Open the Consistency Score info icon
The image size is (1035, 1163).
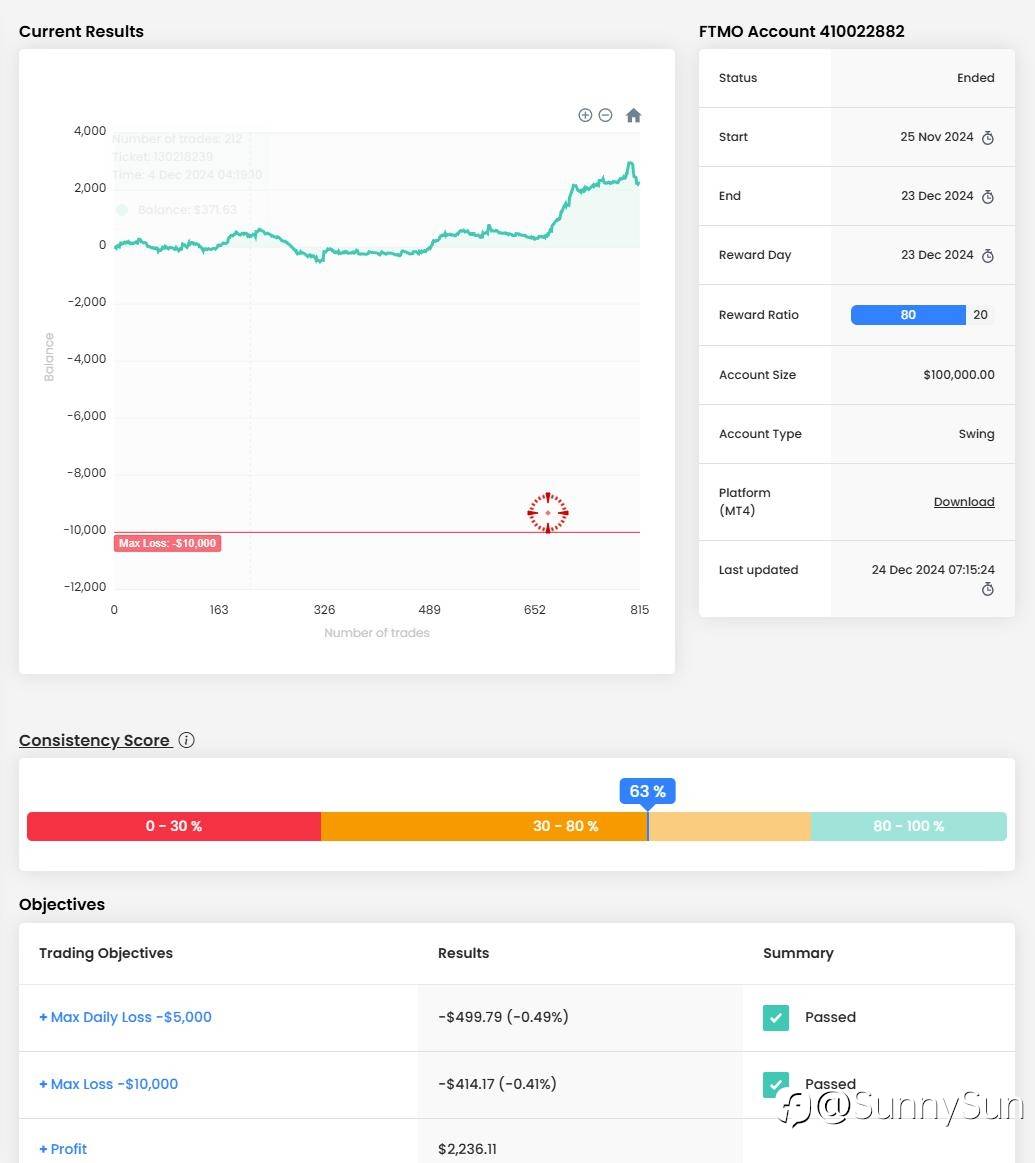click(187, 740)
